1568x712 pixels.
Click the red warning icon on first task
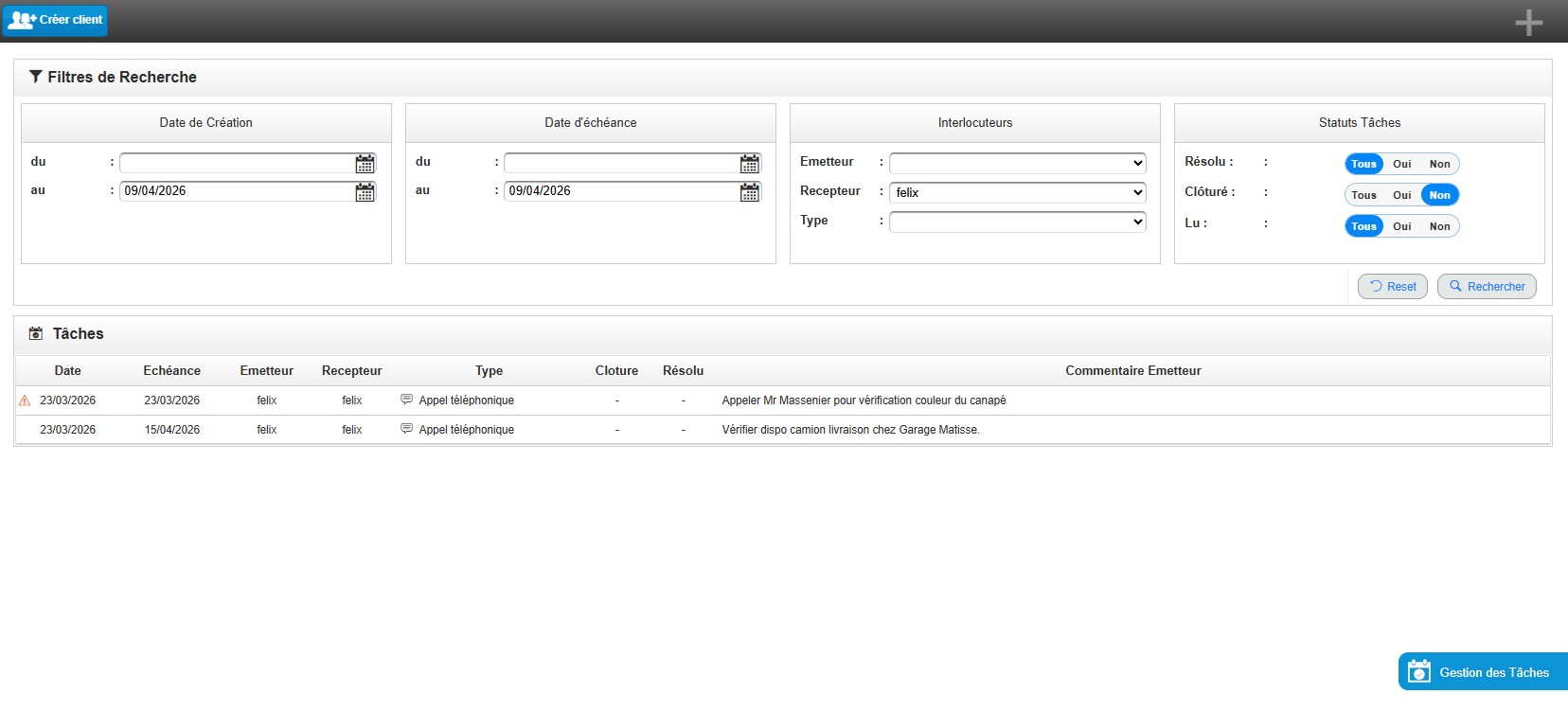tap(25, 400)
